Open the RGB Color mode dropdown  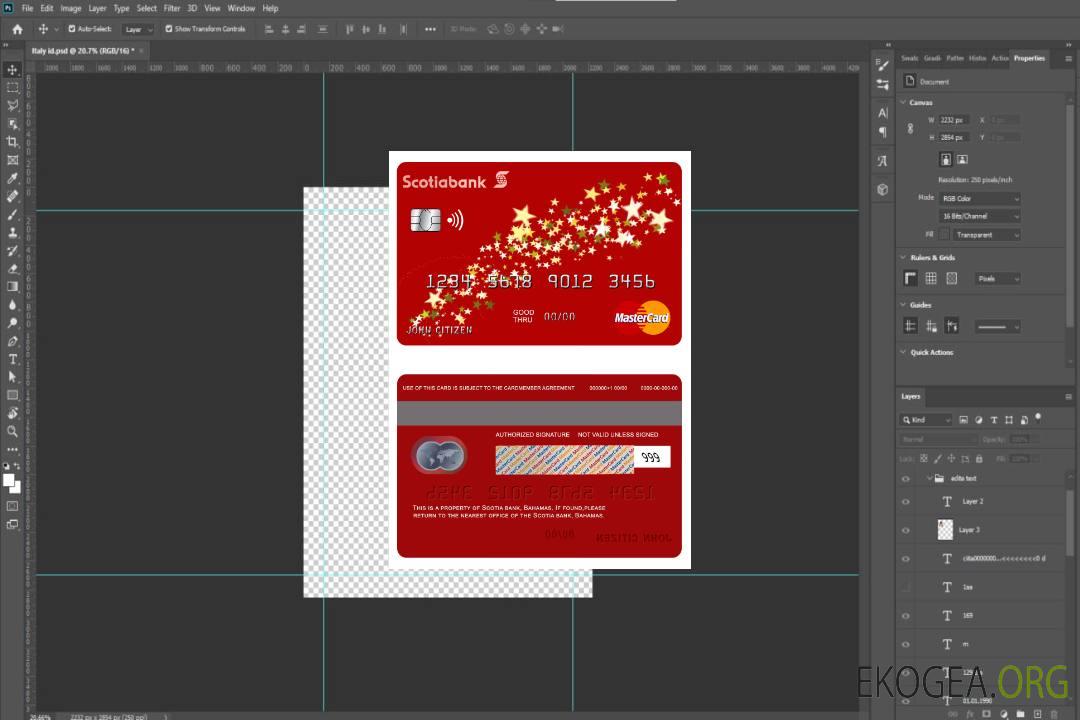click(x=980, y=199)
